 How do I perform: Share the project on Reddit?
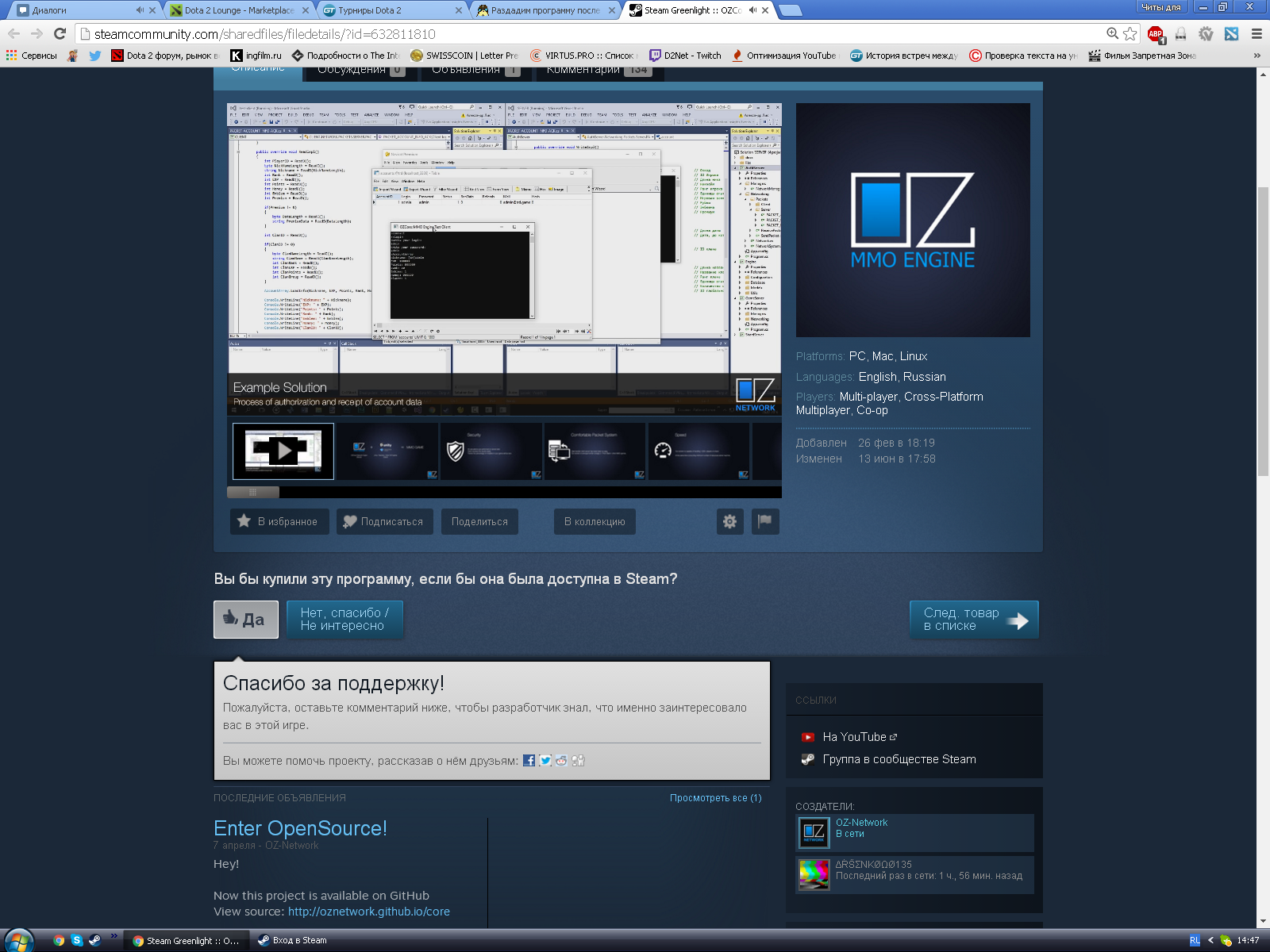562,760
